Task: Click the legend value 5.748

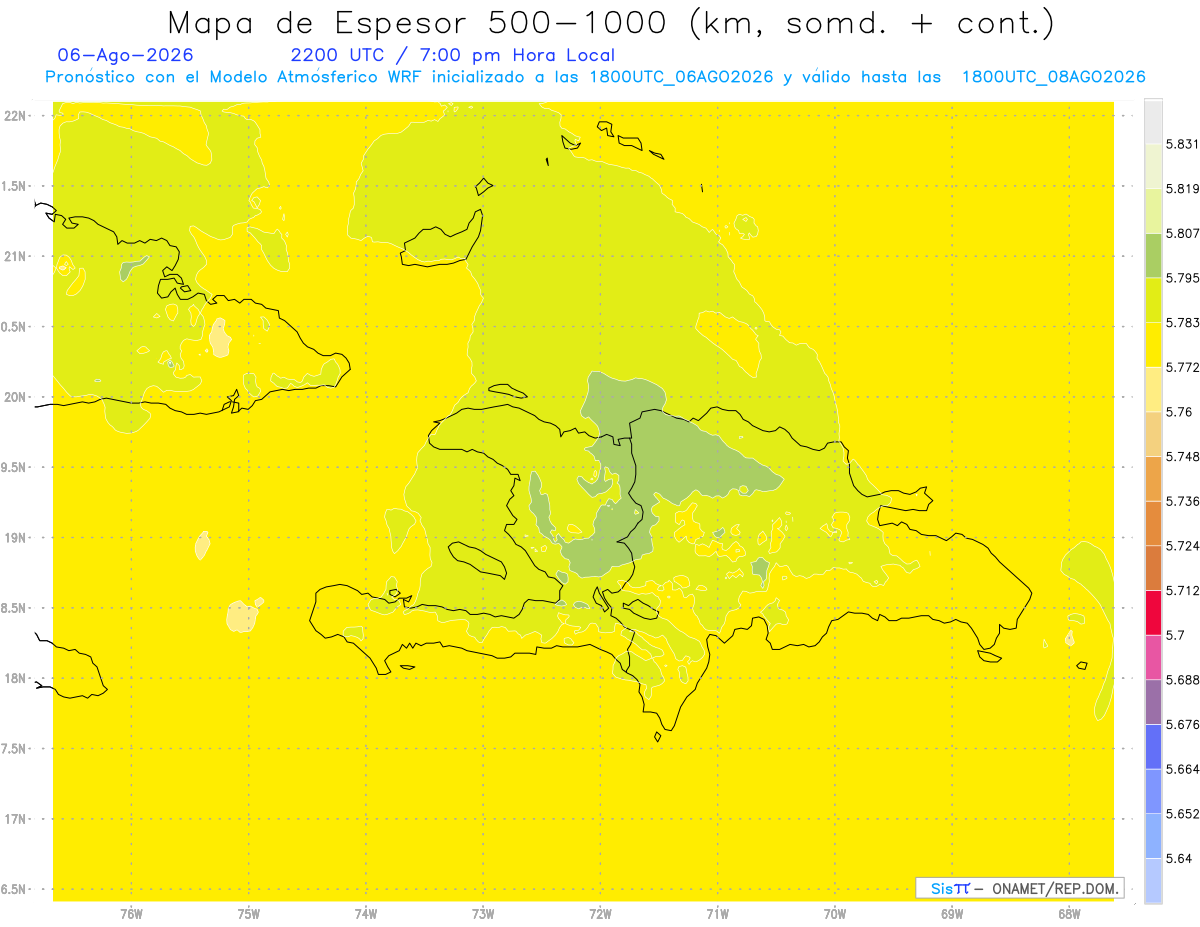Action: (x=1182, y=456)
